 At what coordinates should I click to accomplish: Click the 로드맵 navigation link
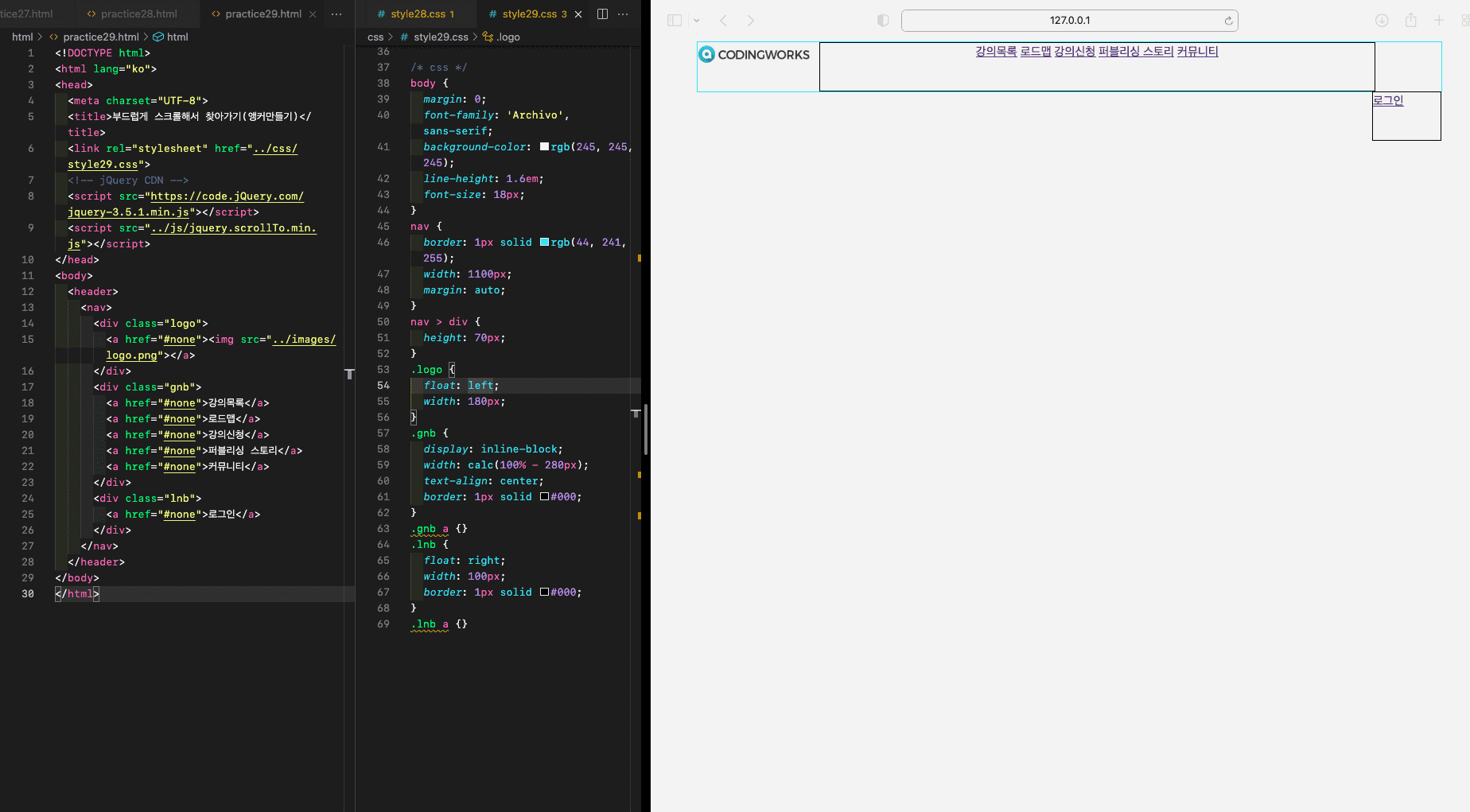click(x=1036, y=51)
